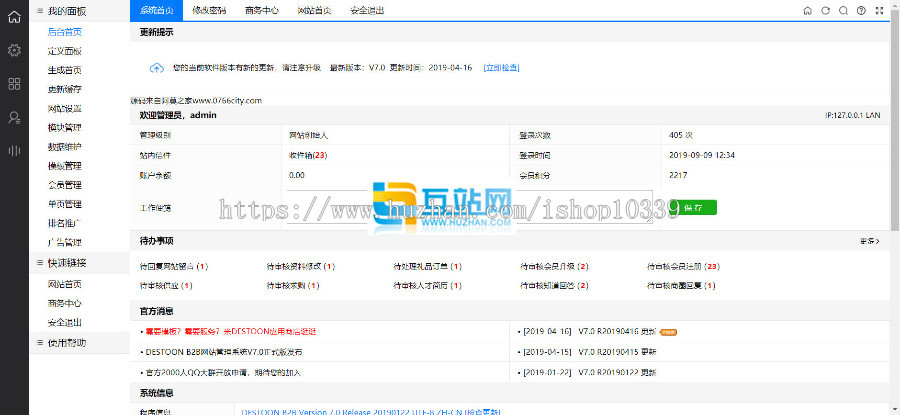Image resolution: width=900 pixels, height=415 pixels.
Task: Open 待审核知道回答 (2)
Action: pyautogui.click(x=554, y=285)
